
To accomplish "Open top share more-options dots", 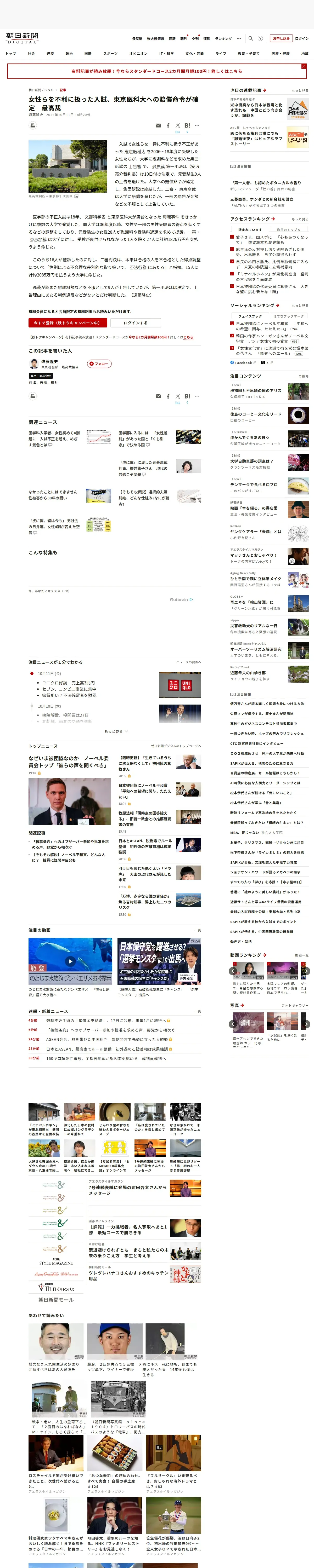I will 197,125.
